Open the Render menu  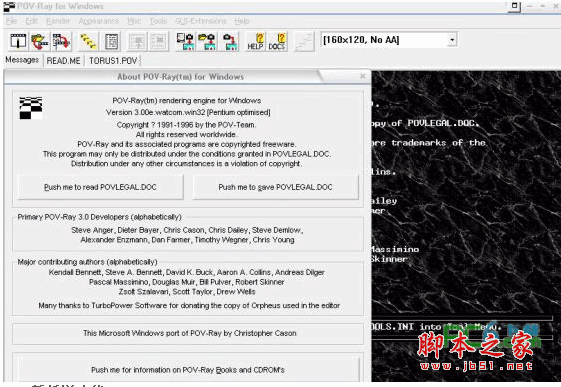point(58,21)
